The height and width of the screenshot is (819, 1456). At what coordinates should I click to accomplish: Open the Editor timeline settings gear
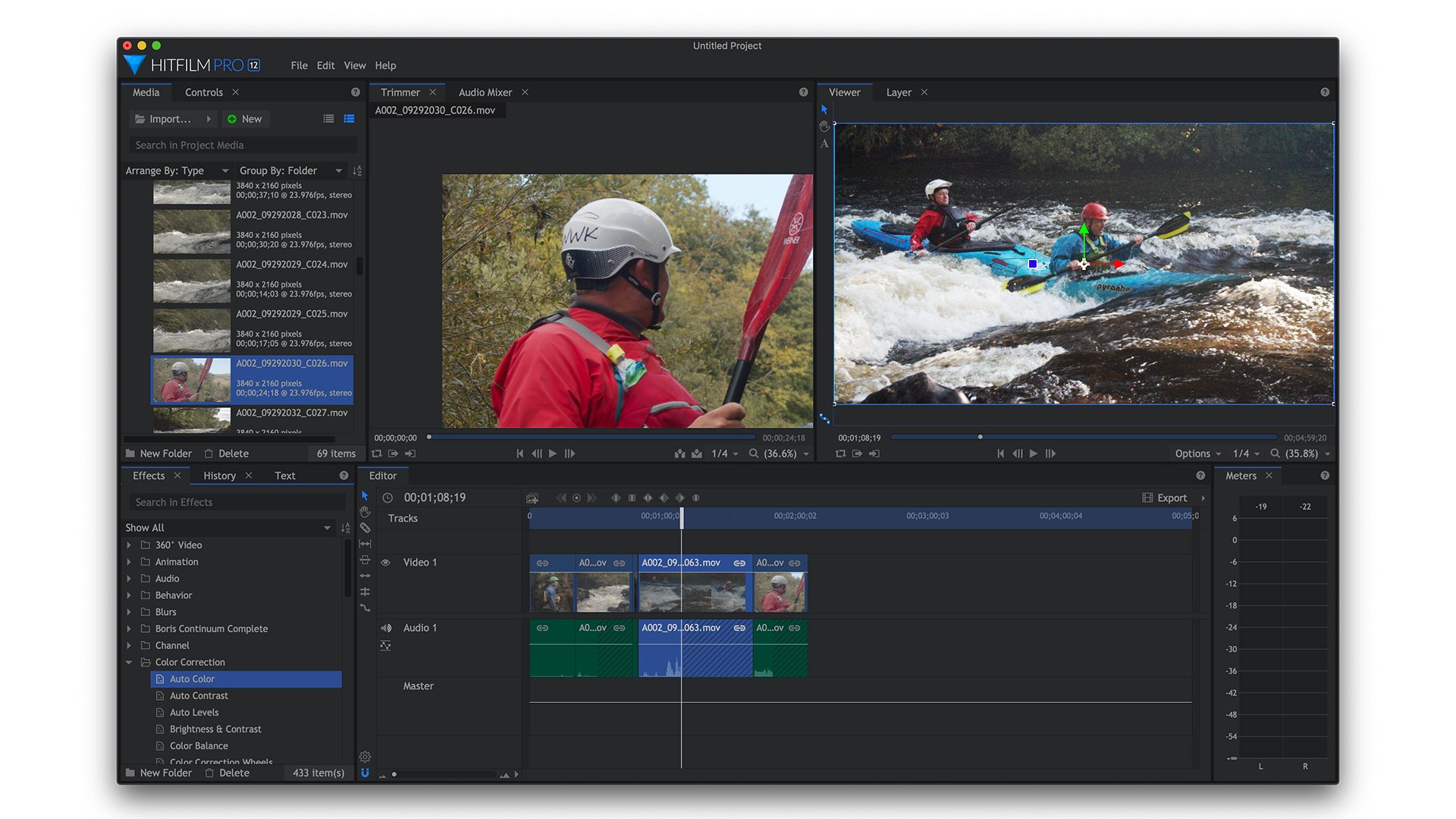[365, 756]
